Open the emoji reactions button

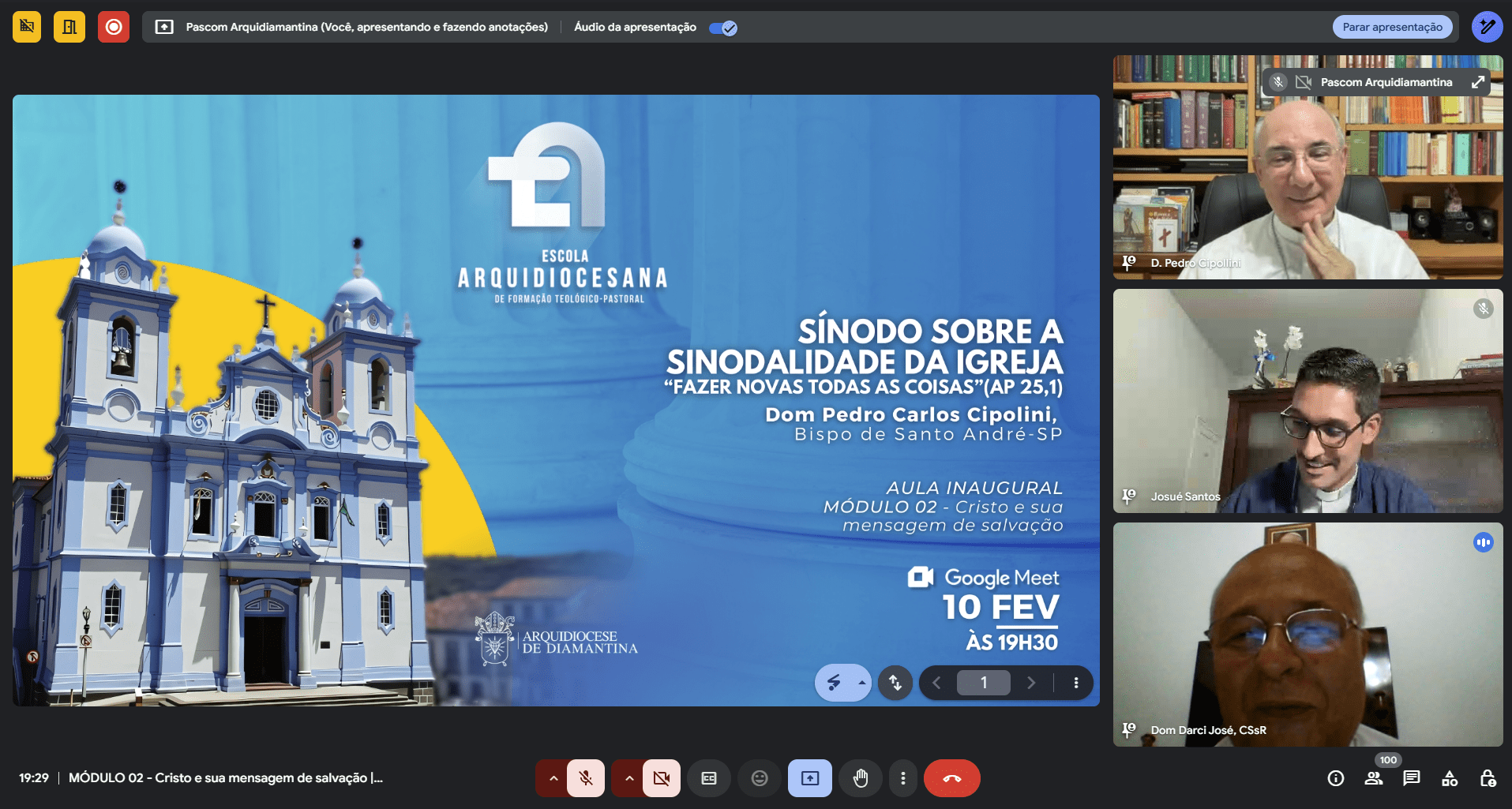tap(760, 778)
